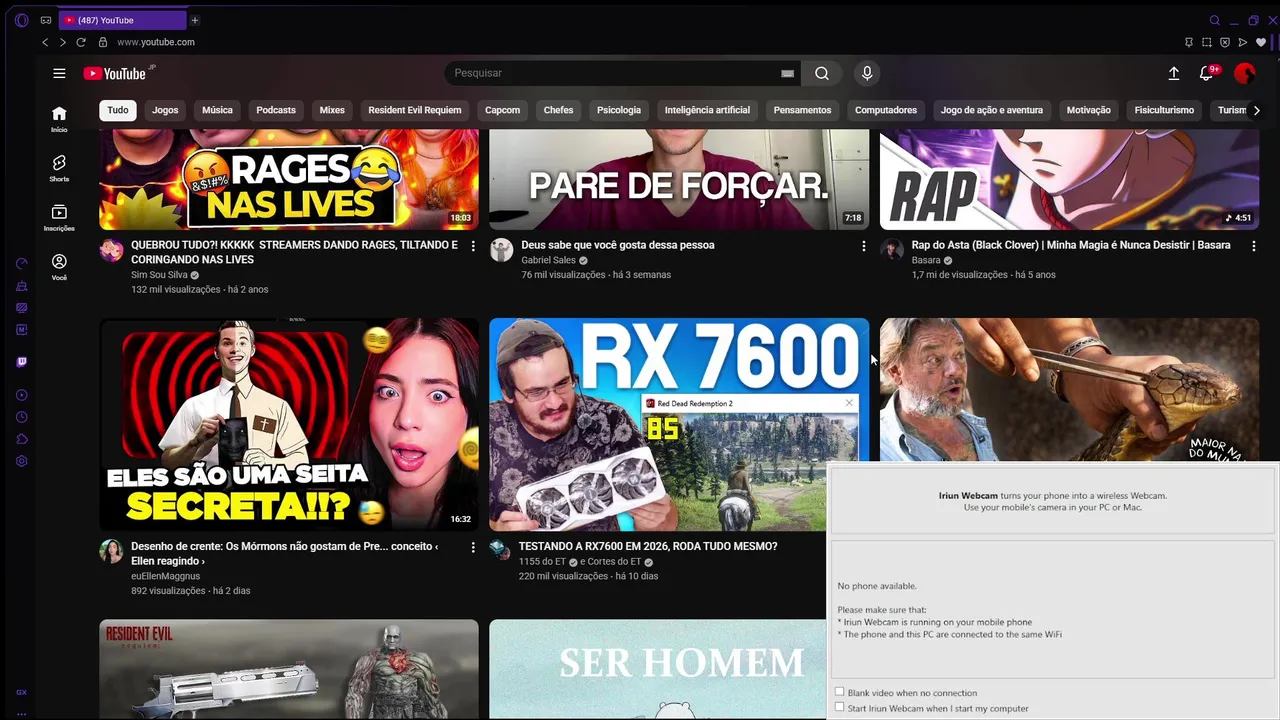Screen dimensions: 1280x720
Task: Open GX Control speedometer in sidebar
Action: tap(21, 264)
